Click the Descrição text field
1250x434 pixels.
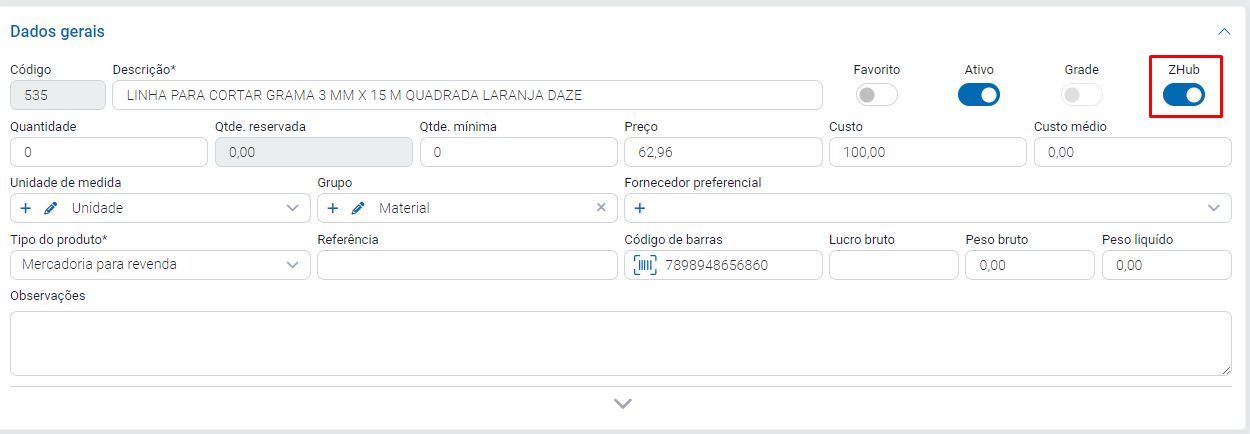467,95
